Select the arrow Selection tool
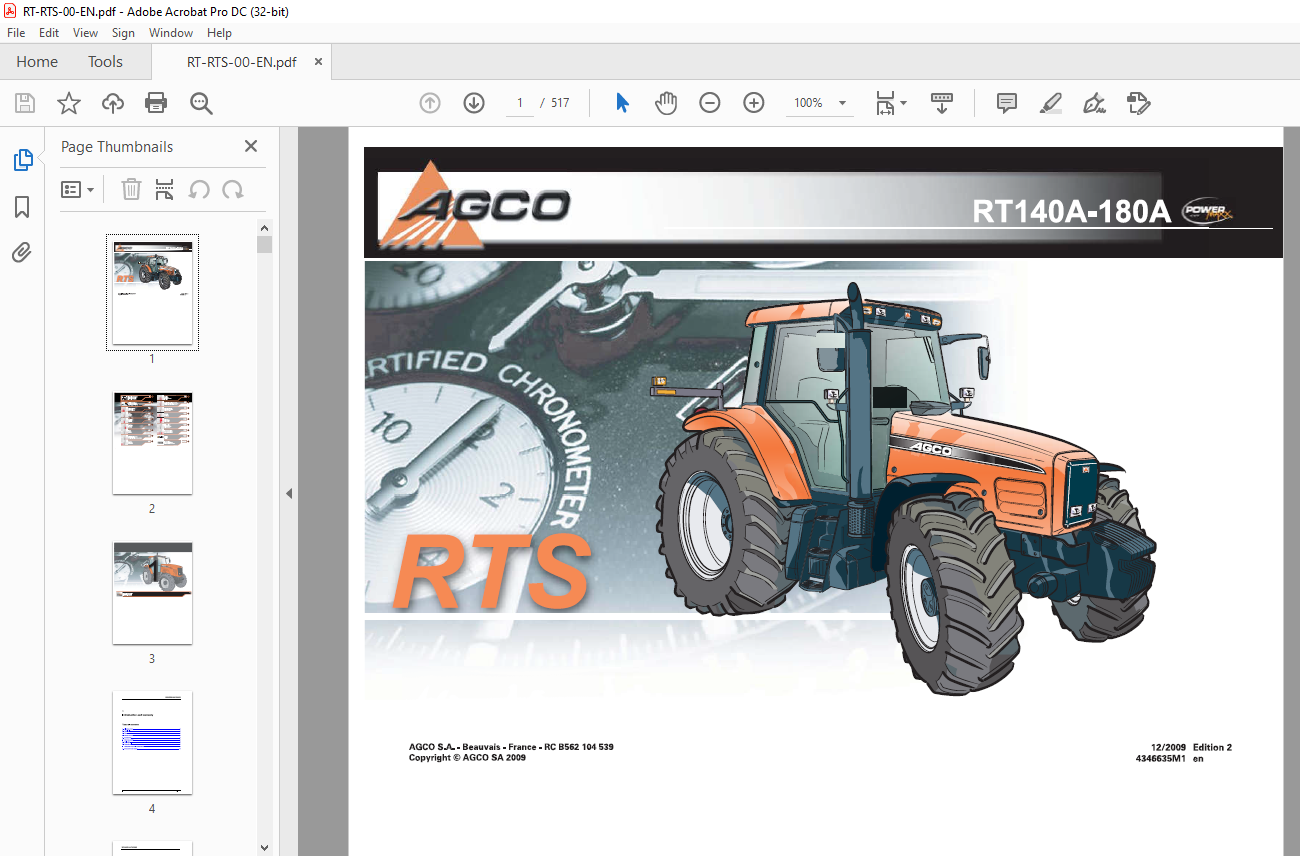 622,103
